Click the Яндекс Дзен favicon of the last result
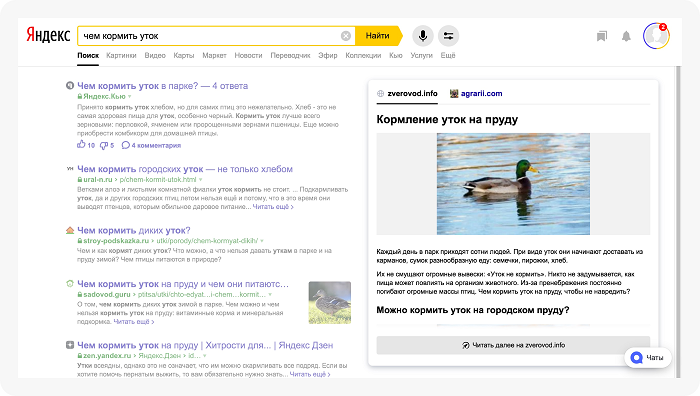 [x=70, y=345]
